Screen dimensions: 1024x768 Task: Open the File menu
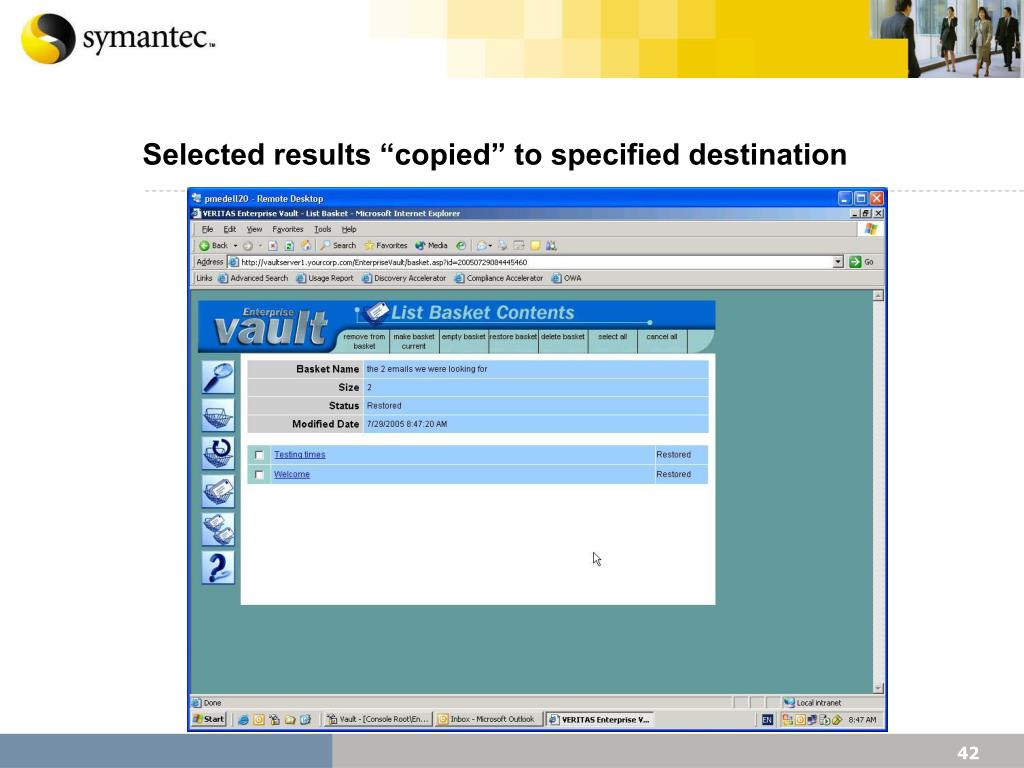pyautogui.click(x=208, y=229)
